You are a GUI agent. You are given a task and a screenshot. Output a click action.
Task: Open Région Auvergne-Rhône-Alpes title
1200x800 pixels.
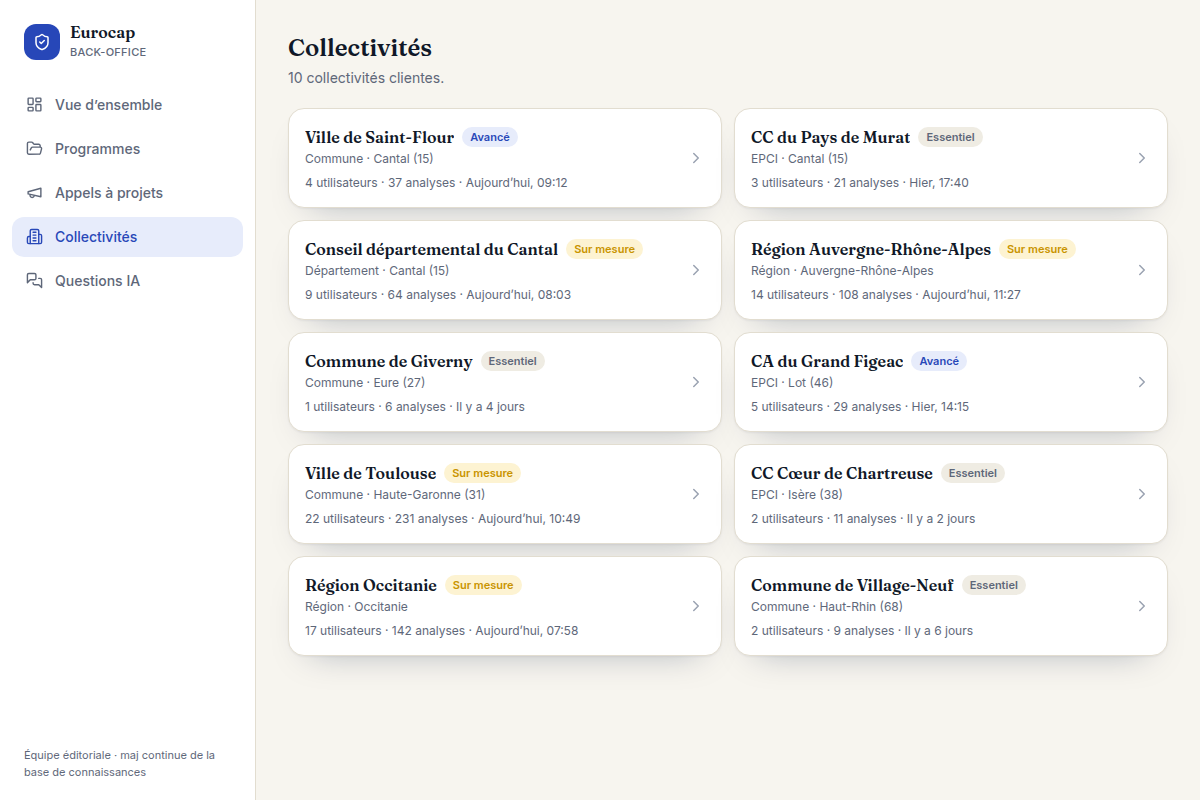click(871, 249)
